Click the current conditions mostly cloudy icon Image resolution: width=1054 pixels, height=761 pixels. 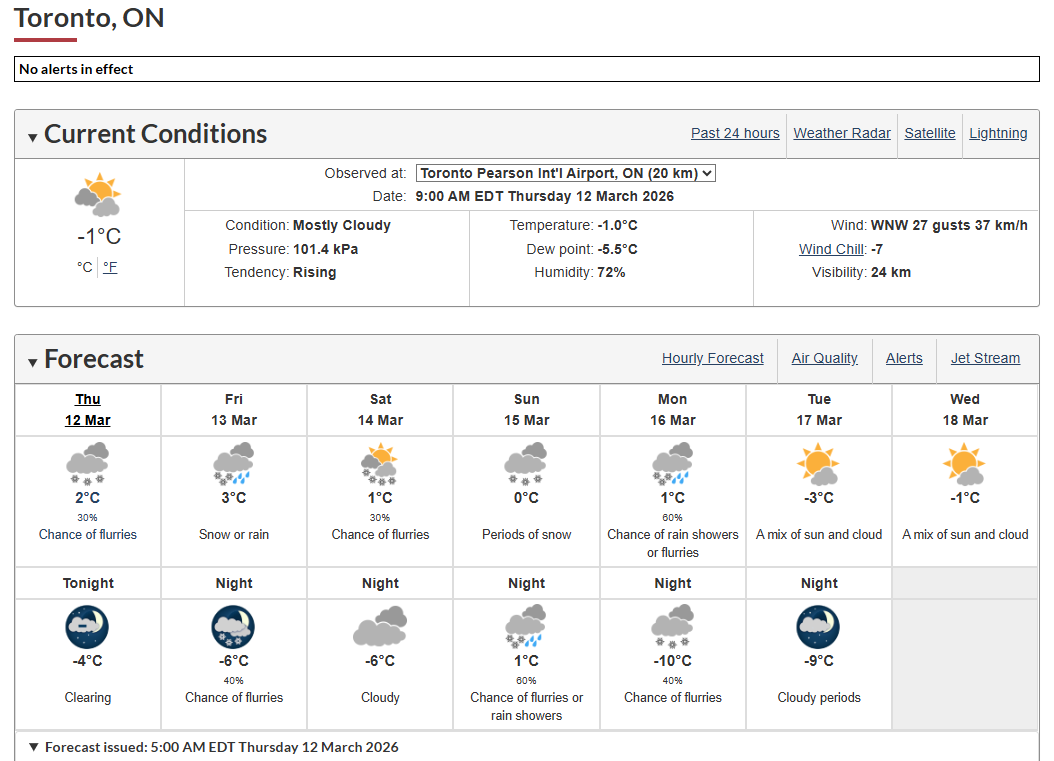(99, 196)
